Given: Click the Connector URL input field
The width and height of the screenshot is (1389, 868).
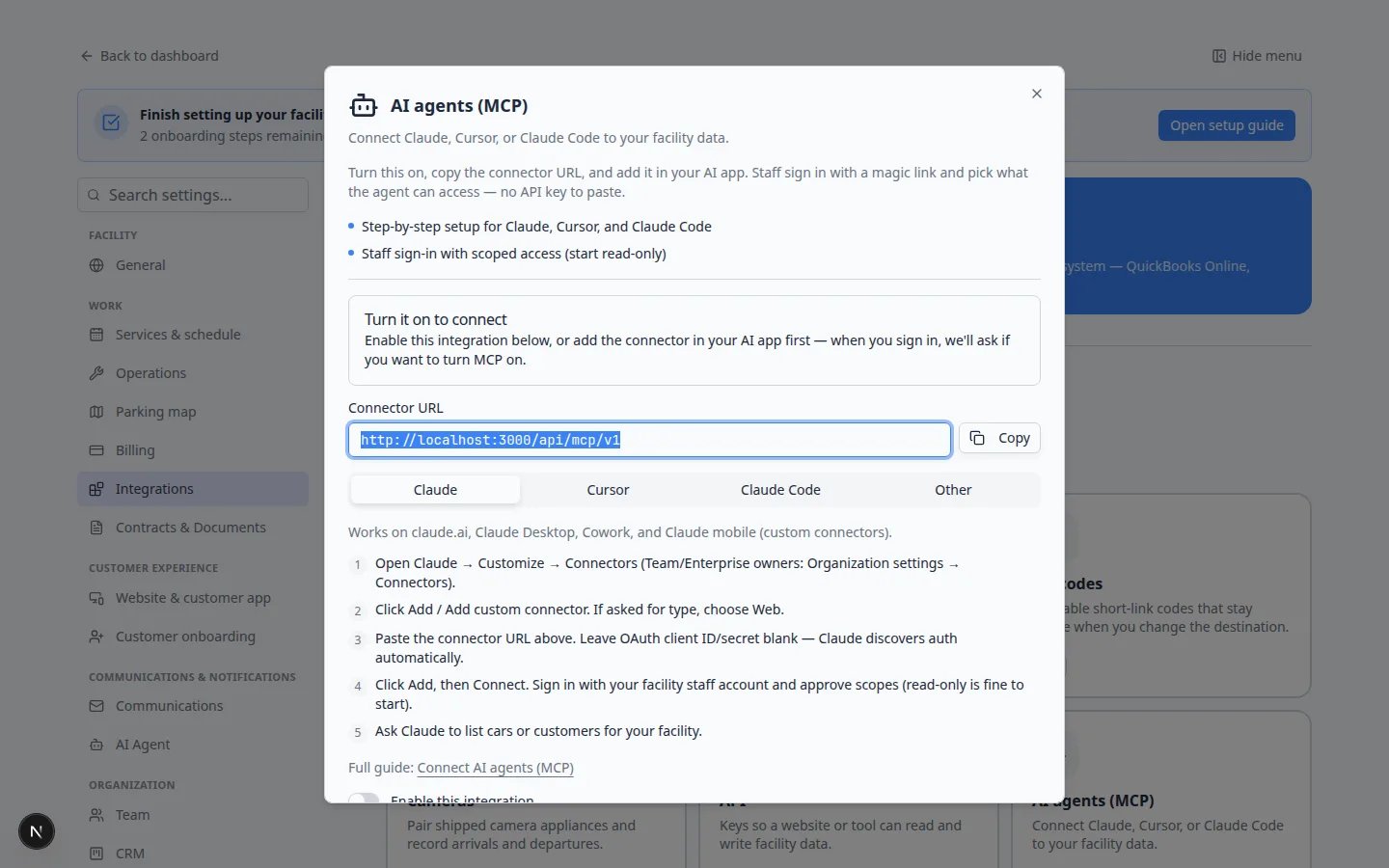Looking at the screenshot, I should 649,440.
